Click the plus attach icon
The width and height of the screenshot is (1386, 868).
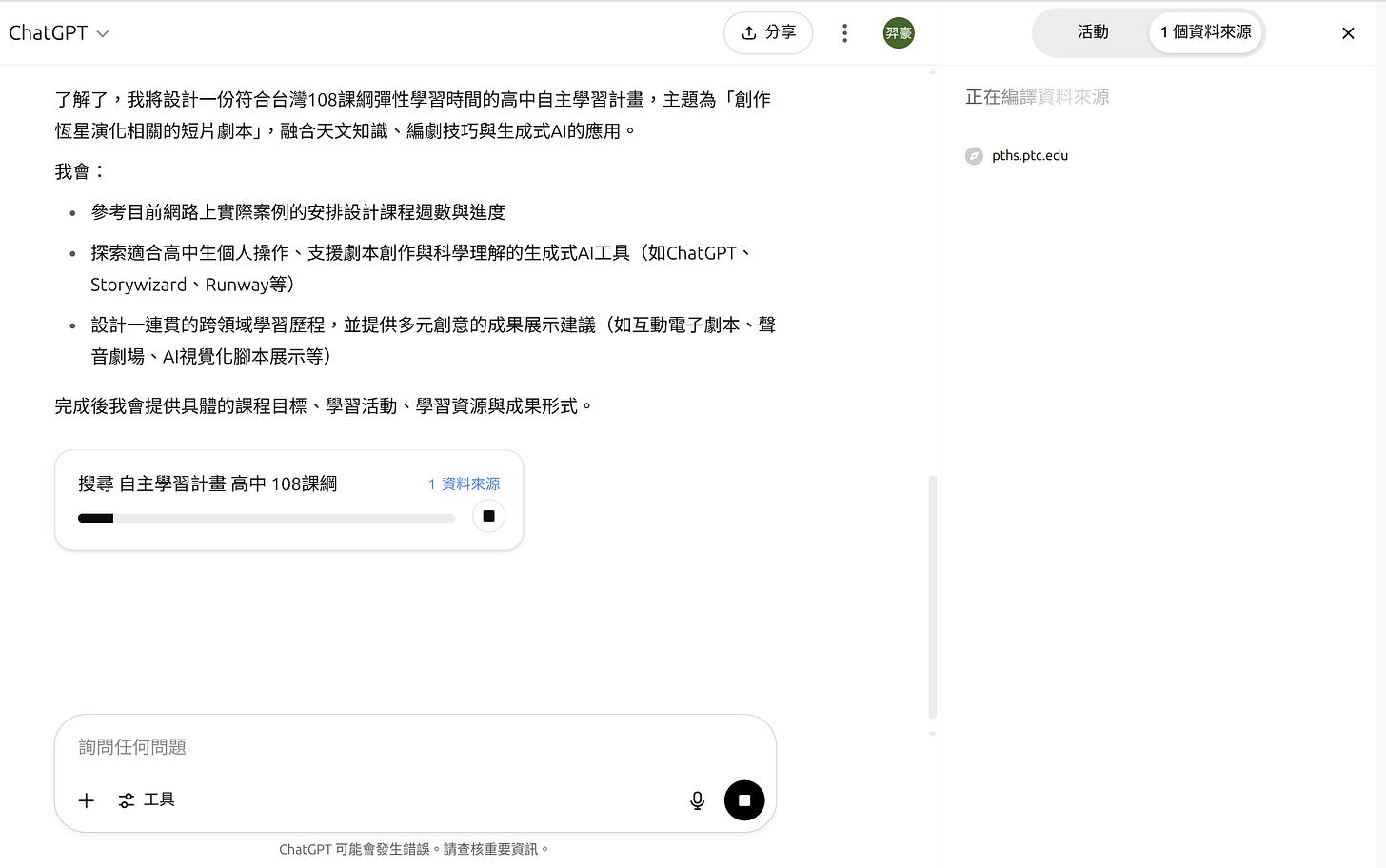pyautogui.click(x=87, y=800)
